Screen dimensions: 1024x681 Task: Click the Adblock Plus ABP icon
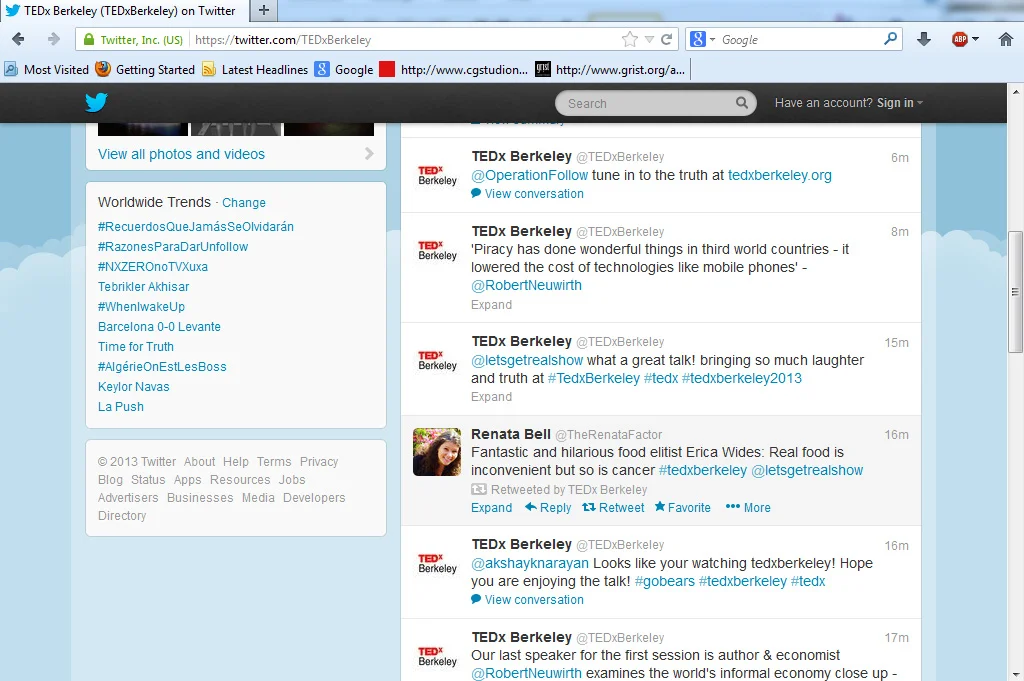coord(960,39)
